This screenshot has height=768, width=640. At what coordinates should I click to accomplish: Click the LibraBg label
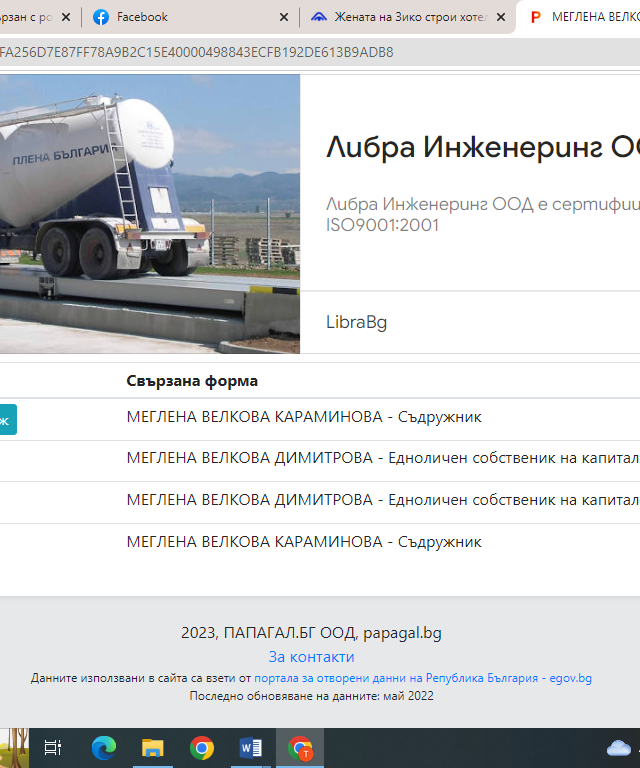[x=356, y=322]
